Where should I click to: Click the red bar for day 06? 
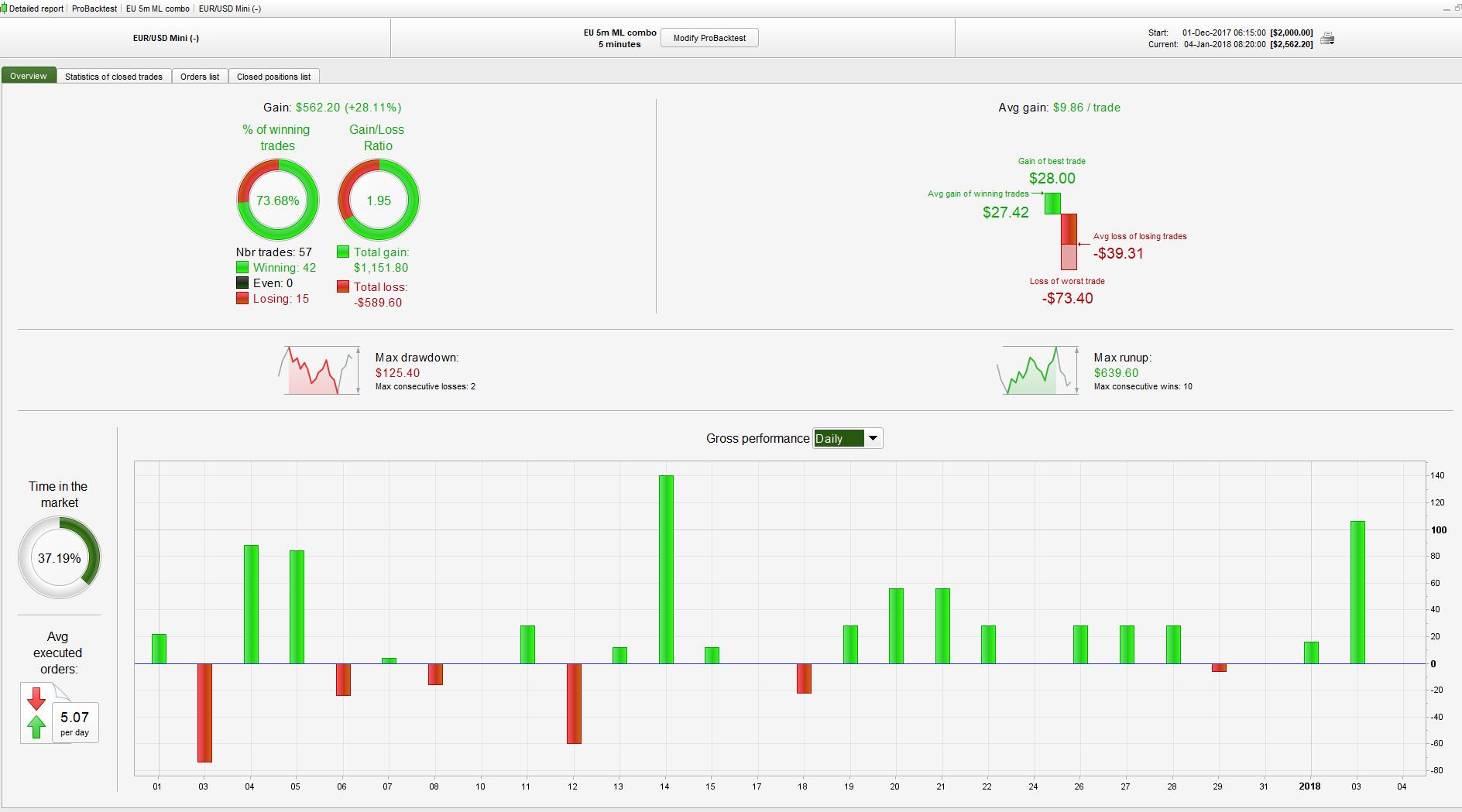point(343,680)
